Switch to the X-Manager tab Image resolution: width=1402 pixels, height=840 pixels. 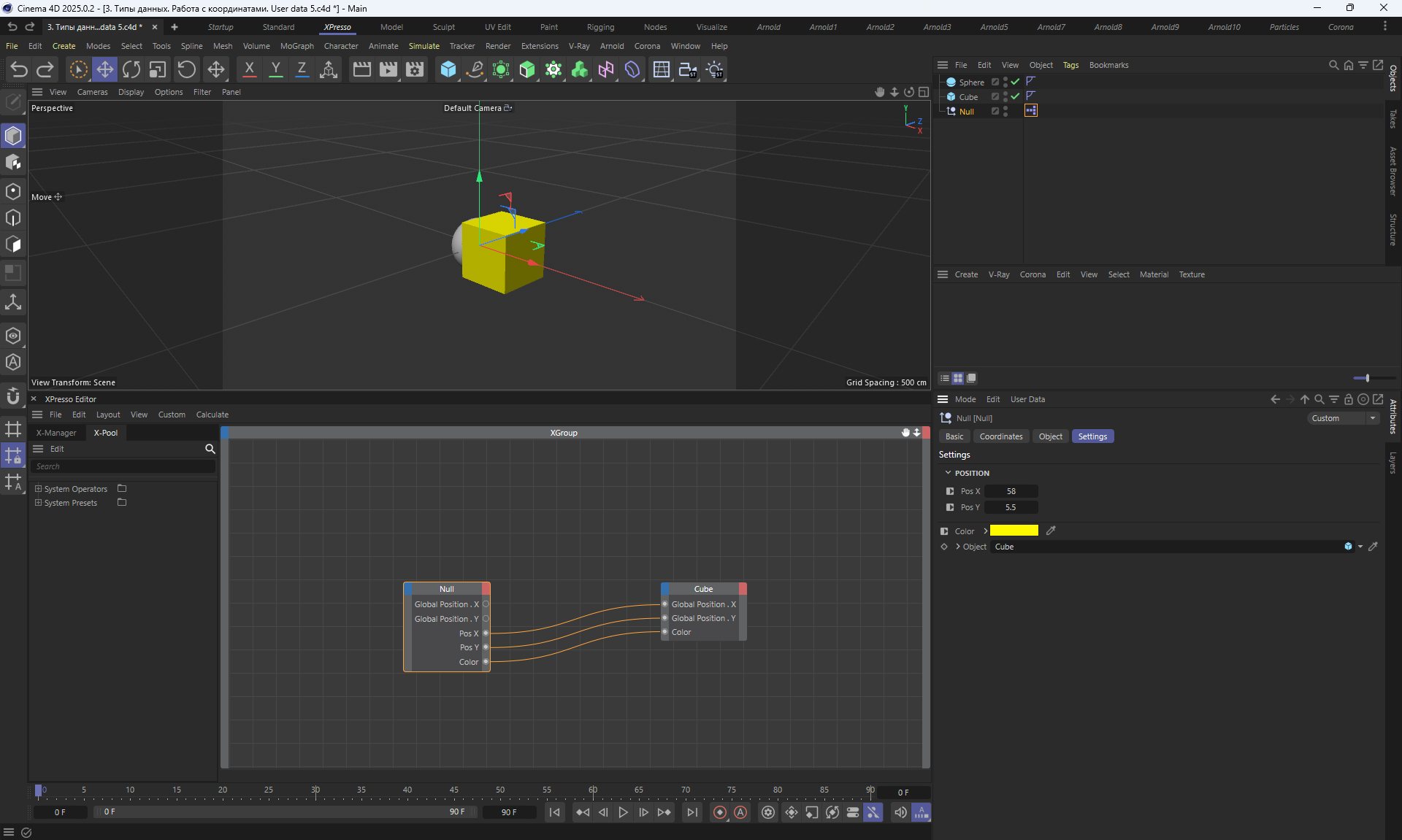(x=56, y=433)
